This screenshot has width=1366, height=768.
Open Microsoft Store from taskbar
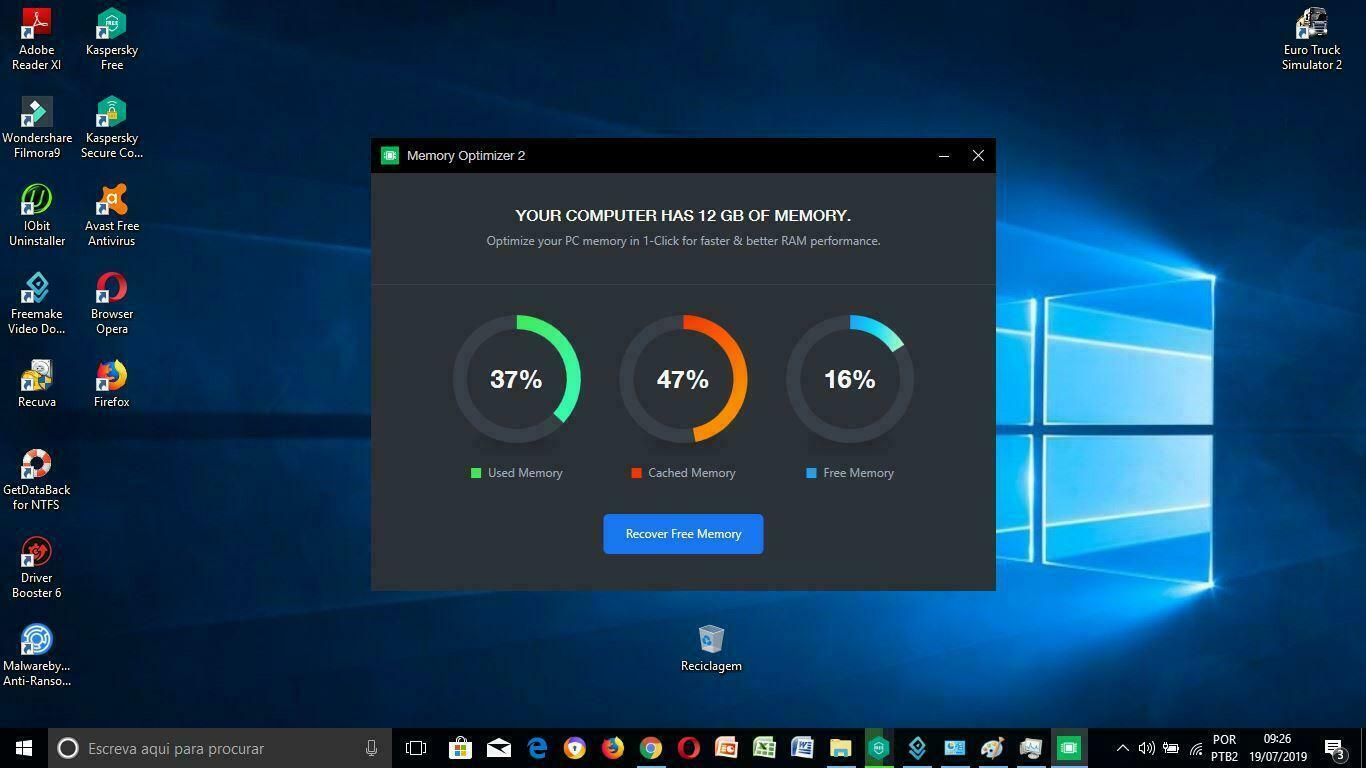pyautogui.click(x=460, y=748)
